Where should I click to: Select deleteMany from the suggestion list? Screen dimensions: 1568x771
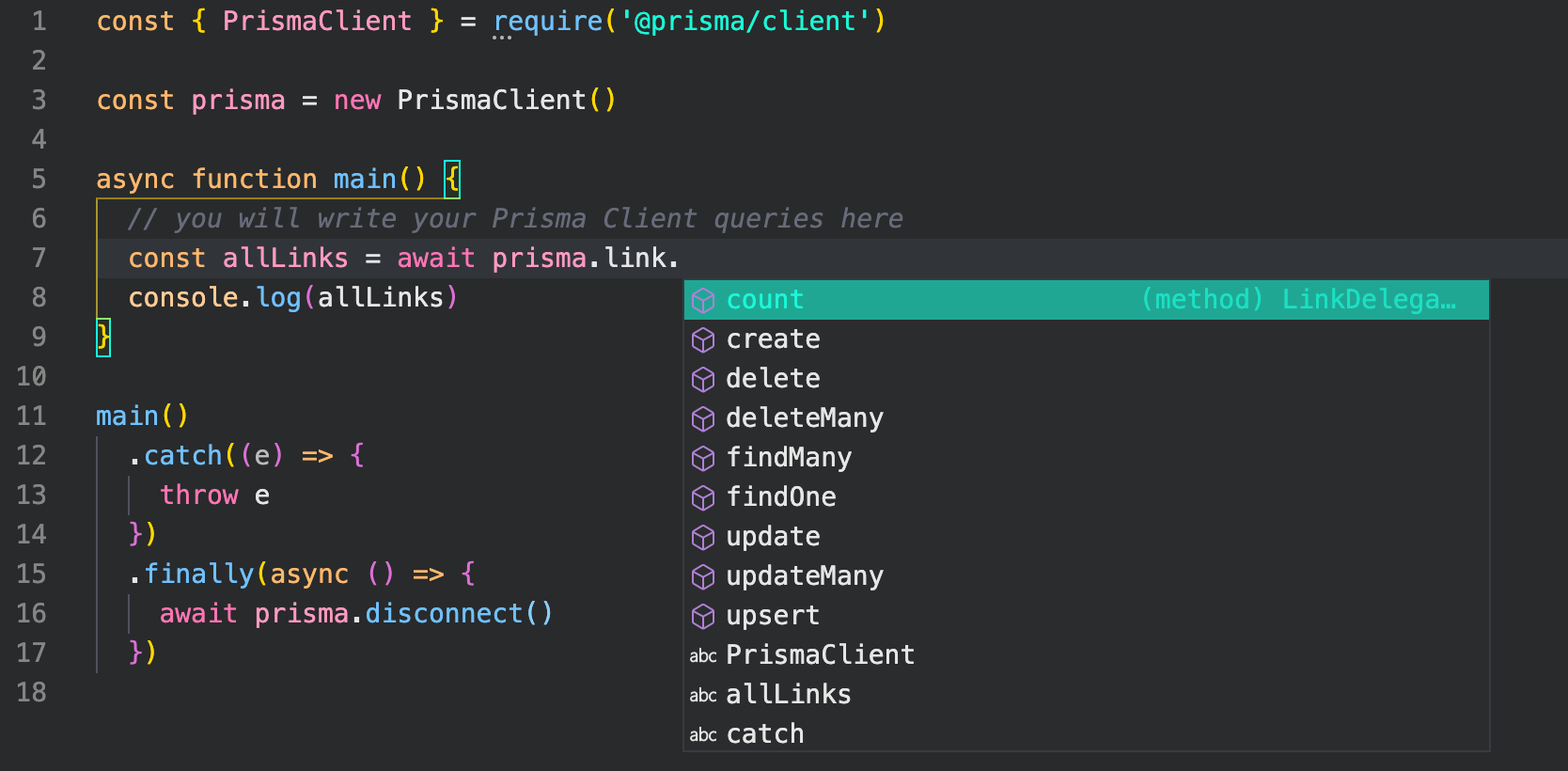tap(1087, 418)
